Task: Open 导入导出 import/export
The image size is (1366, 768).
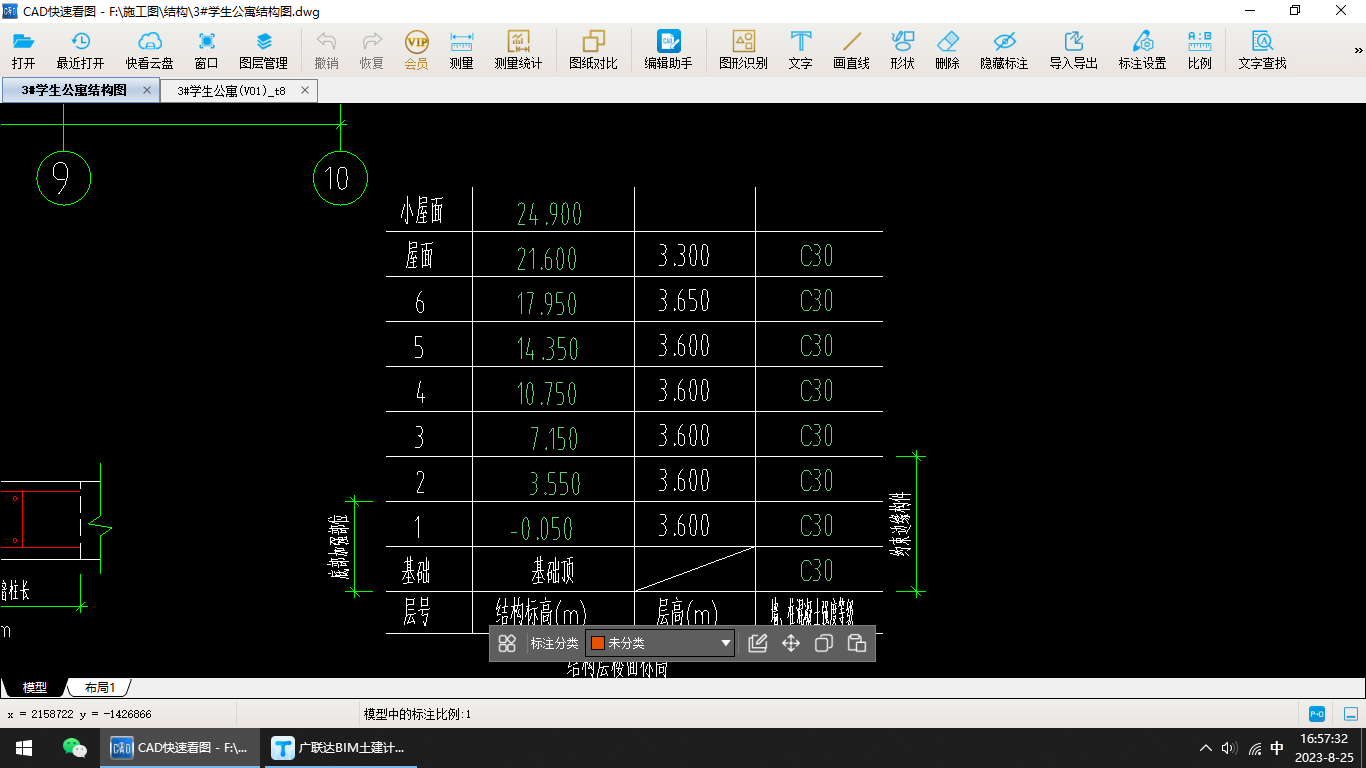Action: 1073,50
